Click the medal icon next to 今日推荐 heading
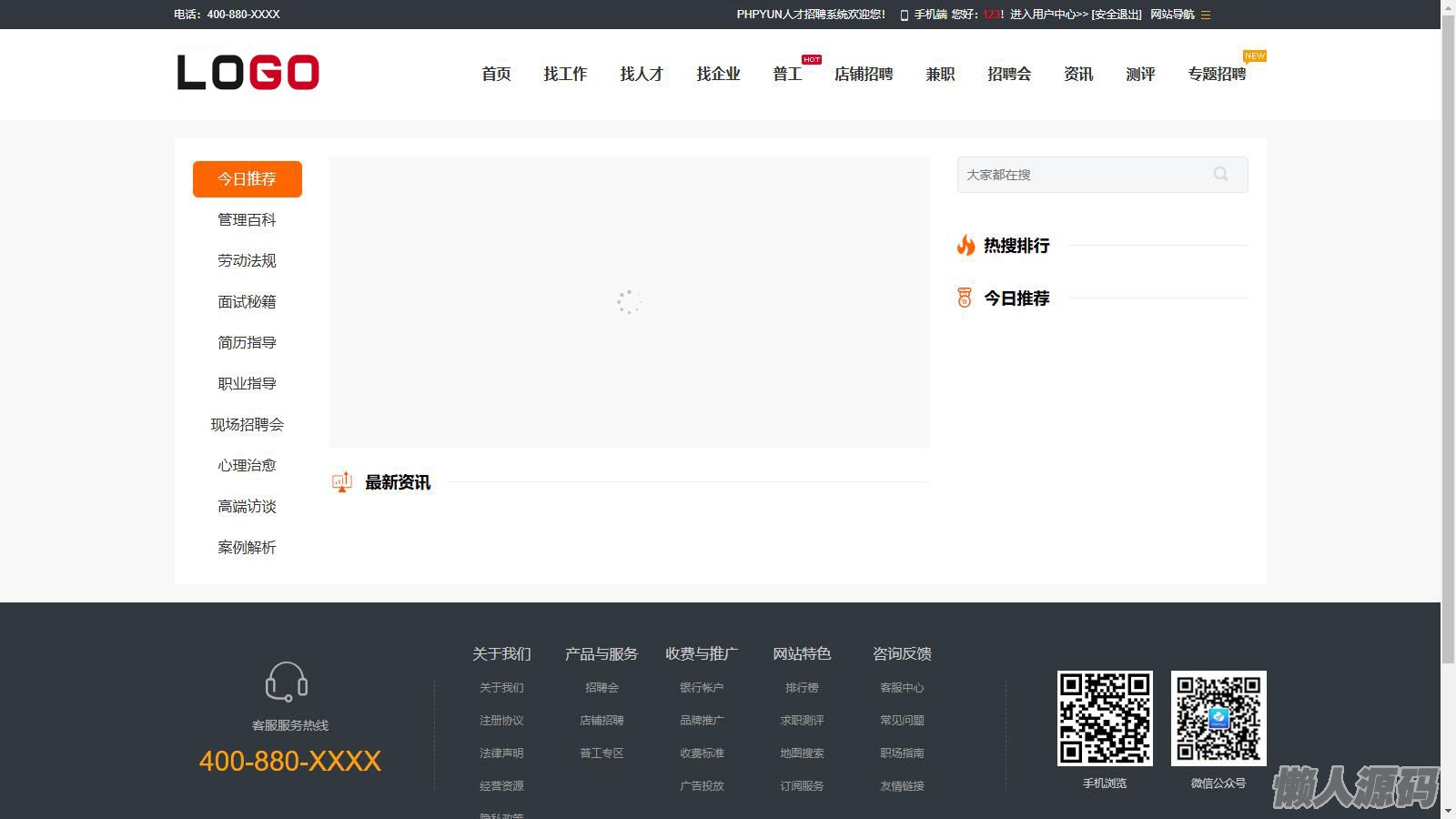 pos(965,298)
